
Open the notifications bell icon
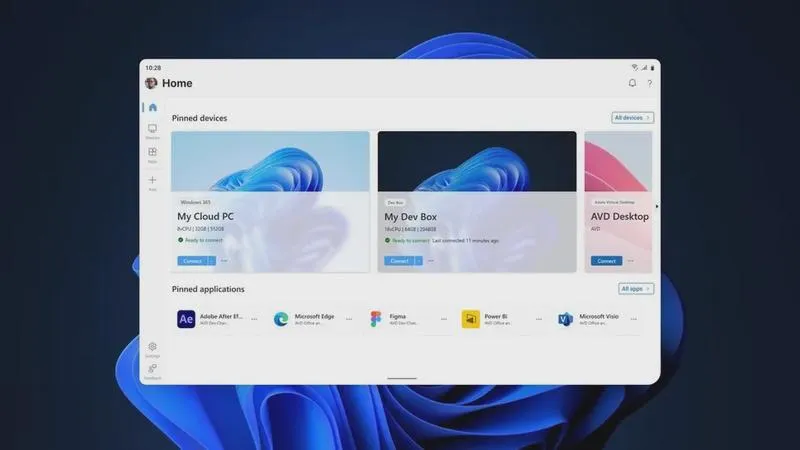click(x=632, y=83)
